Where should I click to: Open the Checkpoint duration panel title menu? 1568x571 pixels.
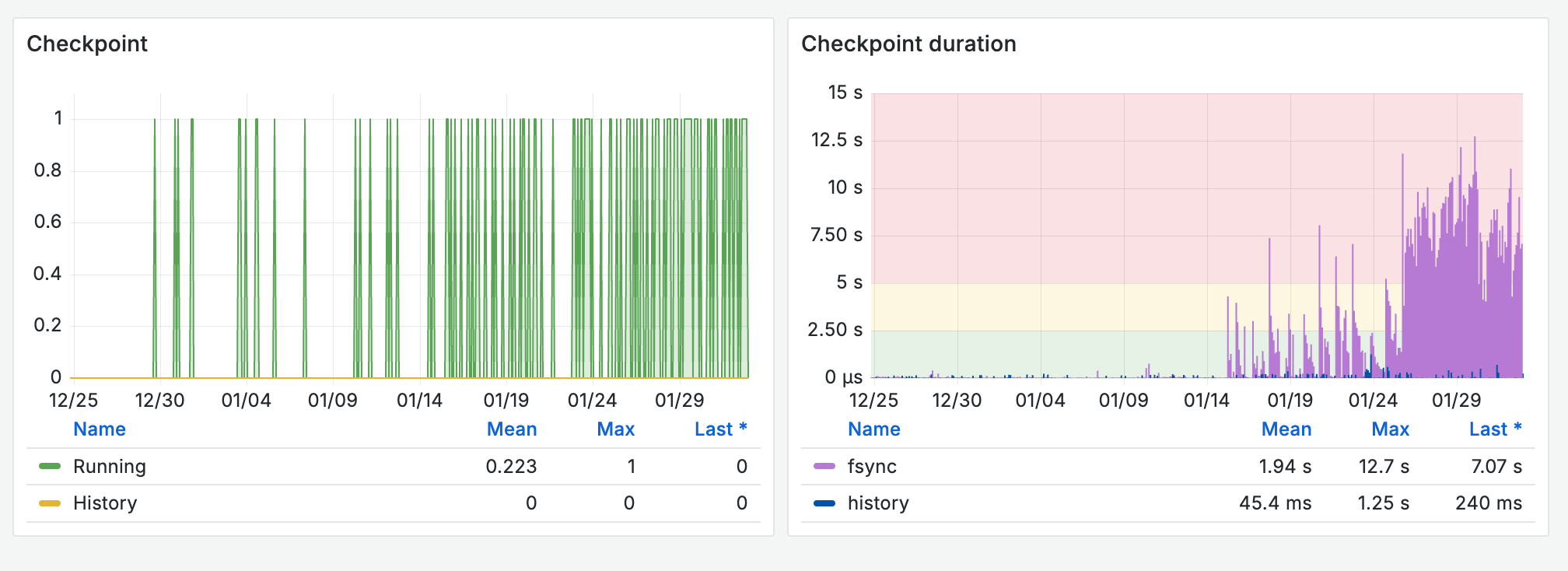click(x=908, y=44)
